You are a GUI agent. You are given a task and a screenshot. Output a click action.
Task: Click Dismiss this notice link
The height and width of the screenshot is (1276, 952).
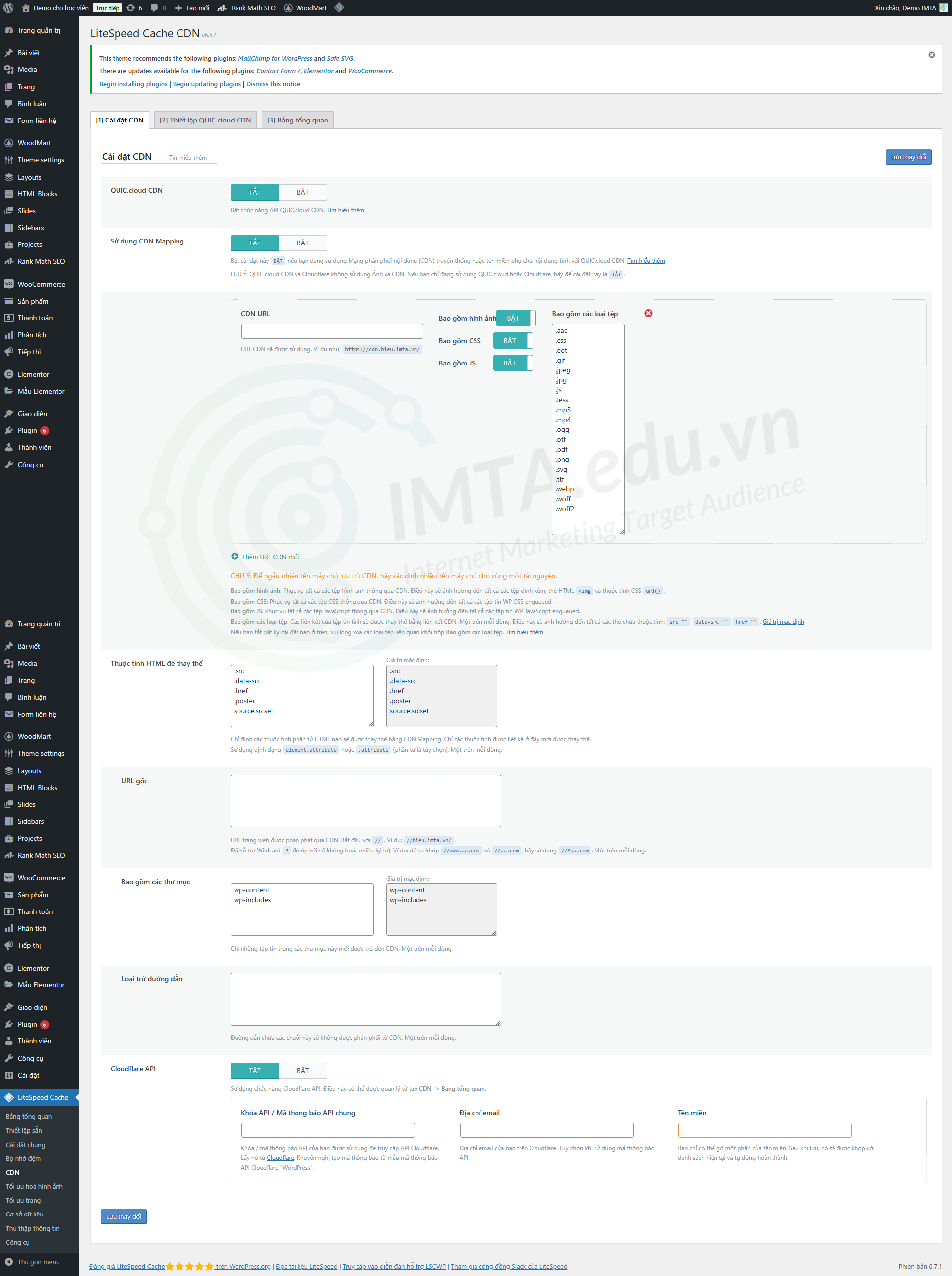click(273, 84)
